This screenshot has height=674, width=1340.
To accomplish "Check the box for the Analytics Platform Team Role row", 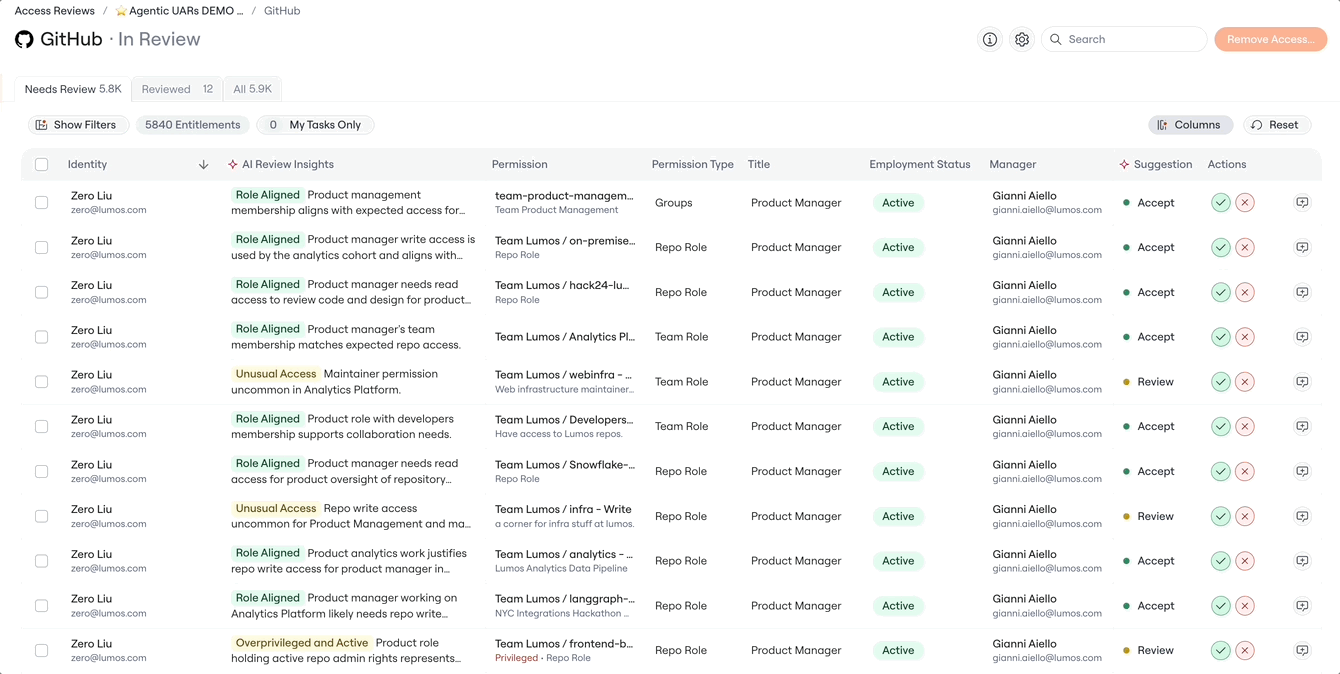I will point(41,337).
